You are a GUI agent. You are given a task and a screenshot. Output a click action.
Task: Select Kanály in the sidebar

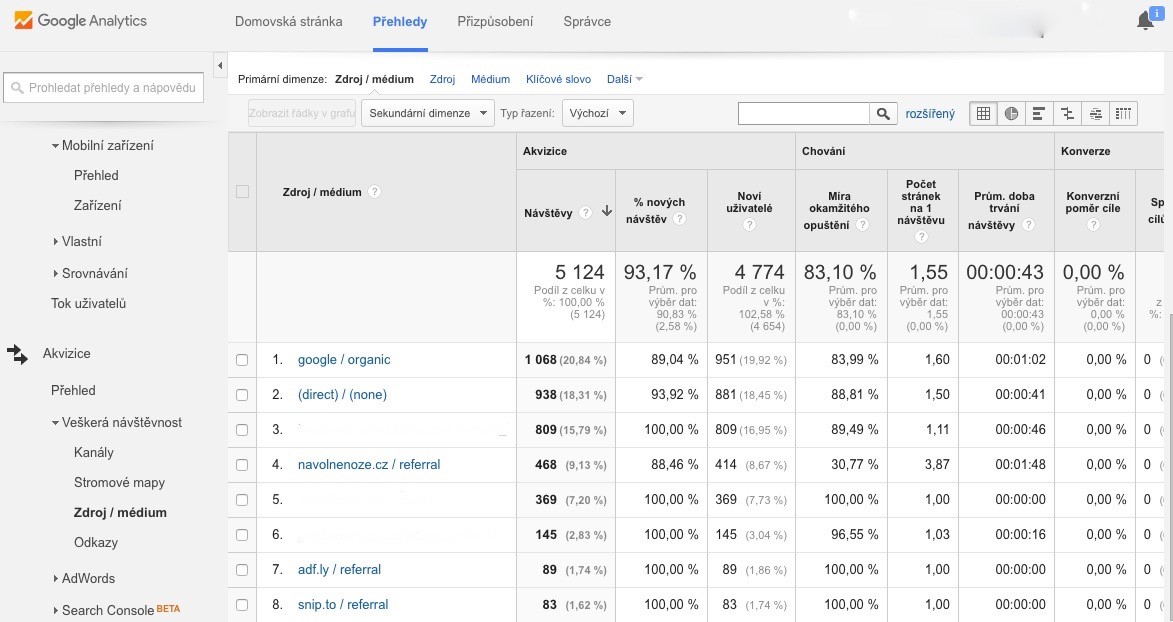[94, 452]
